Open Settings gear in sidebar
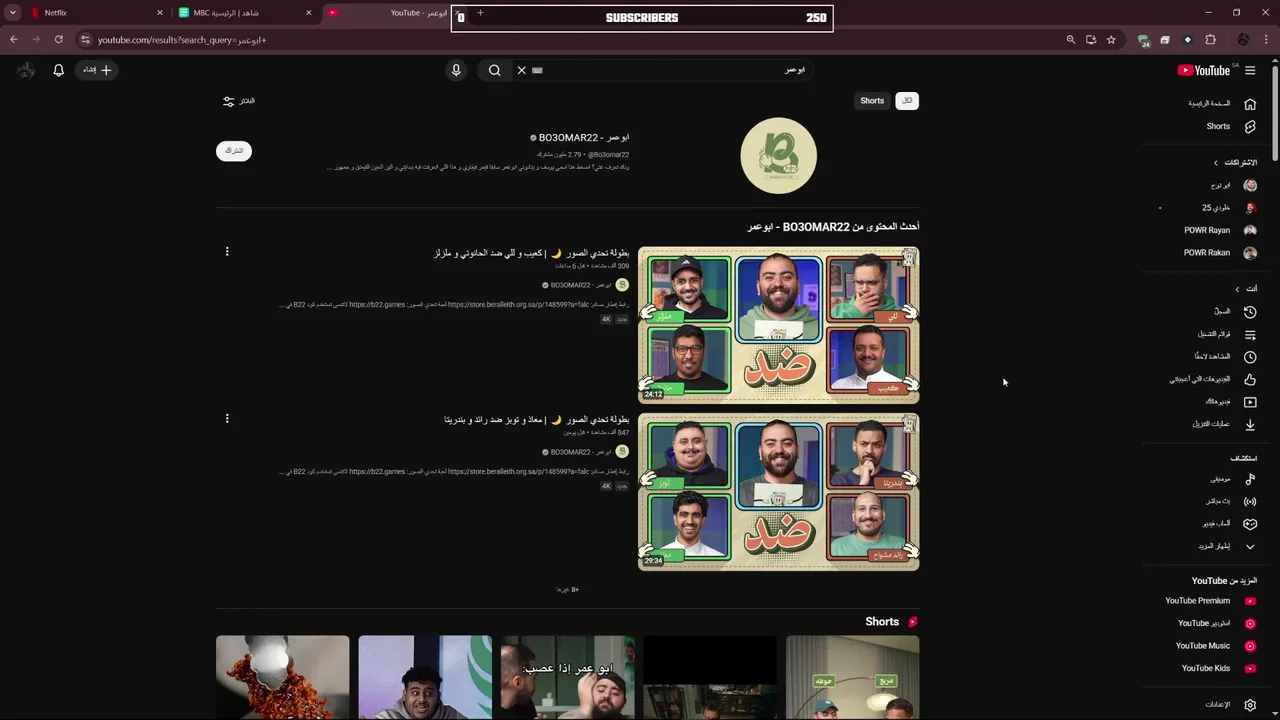The image size is (1280, 720). [x=1250, y=705]
